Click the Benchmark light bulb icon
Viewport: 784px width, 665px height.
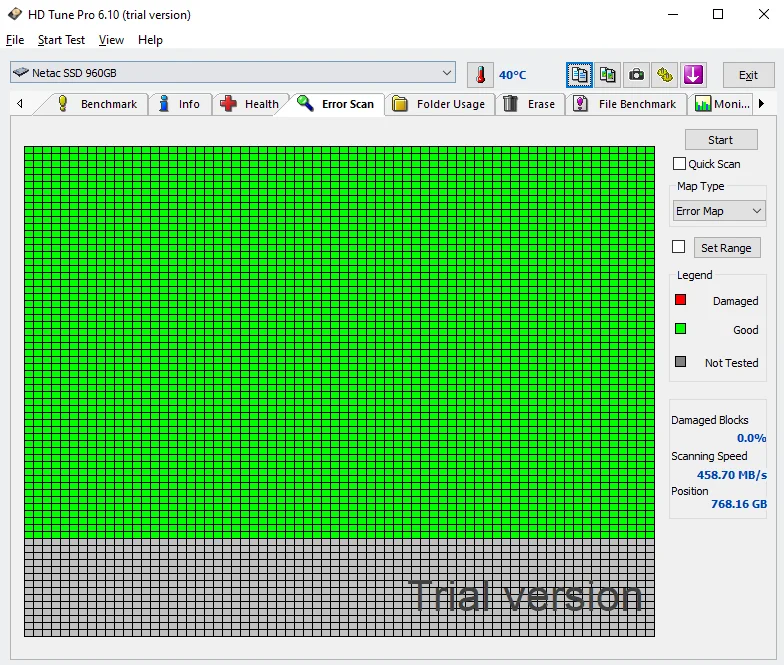62,104
